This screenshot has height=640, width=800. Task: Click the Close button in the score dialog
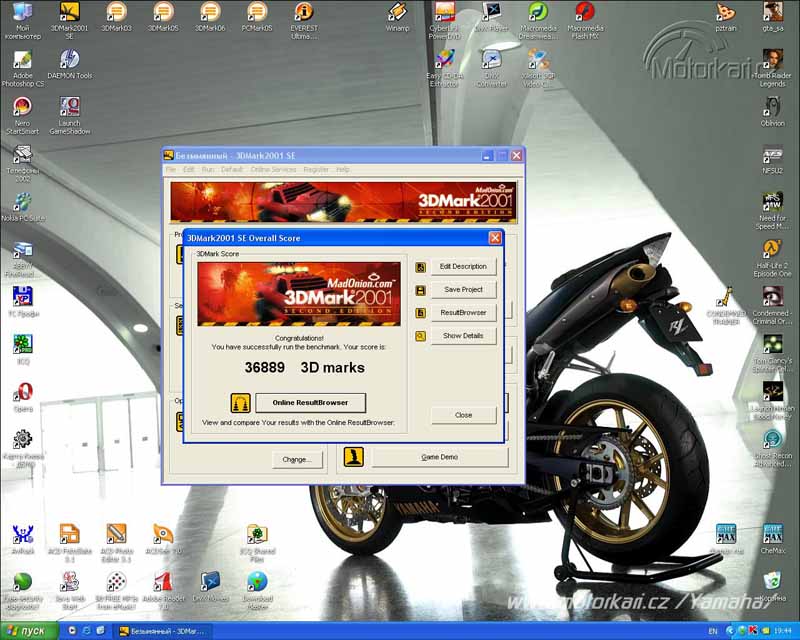point(463,415)
